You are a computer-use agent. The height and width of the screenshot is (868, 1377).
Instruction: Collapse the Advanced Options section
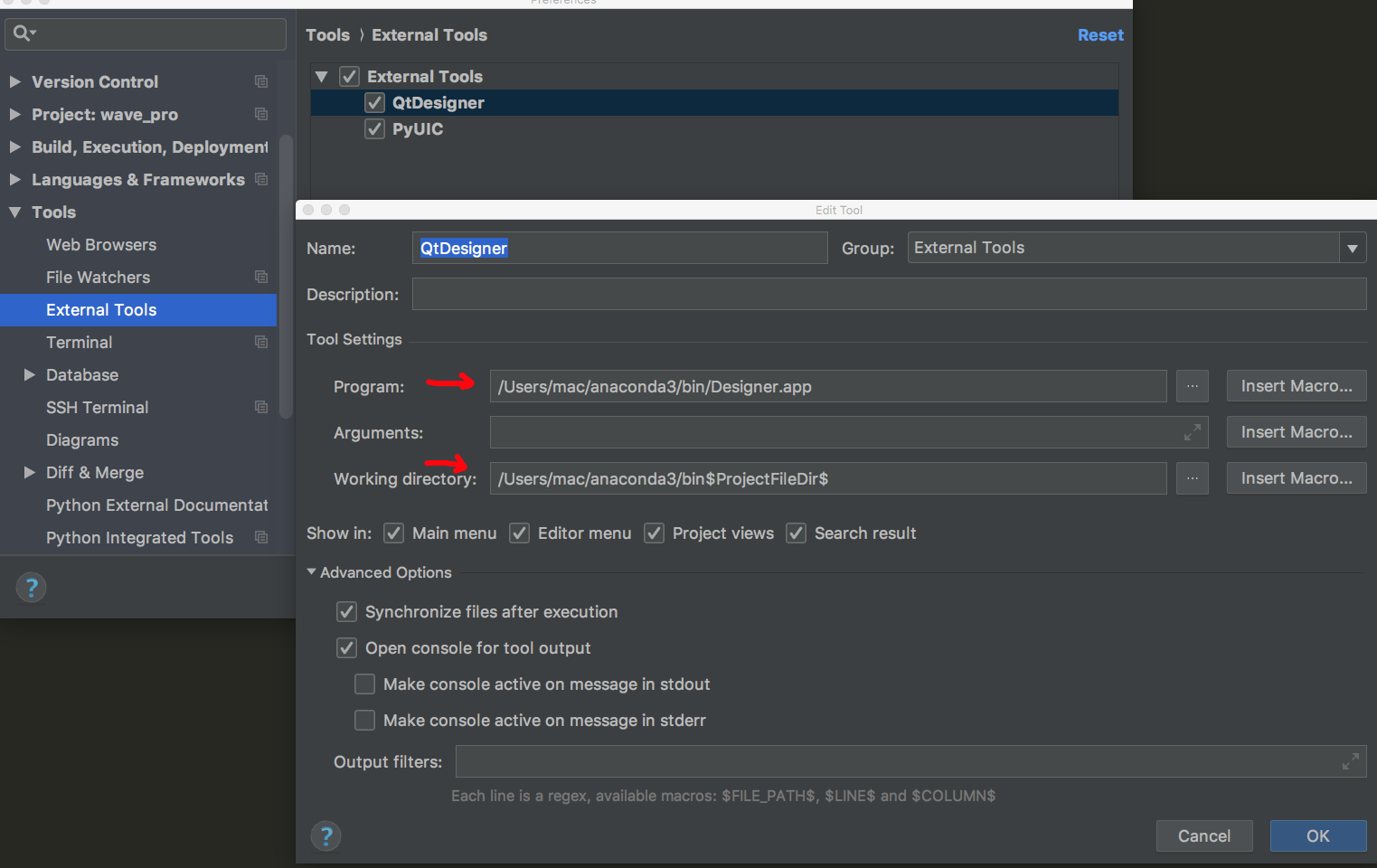tap(311, 572)
